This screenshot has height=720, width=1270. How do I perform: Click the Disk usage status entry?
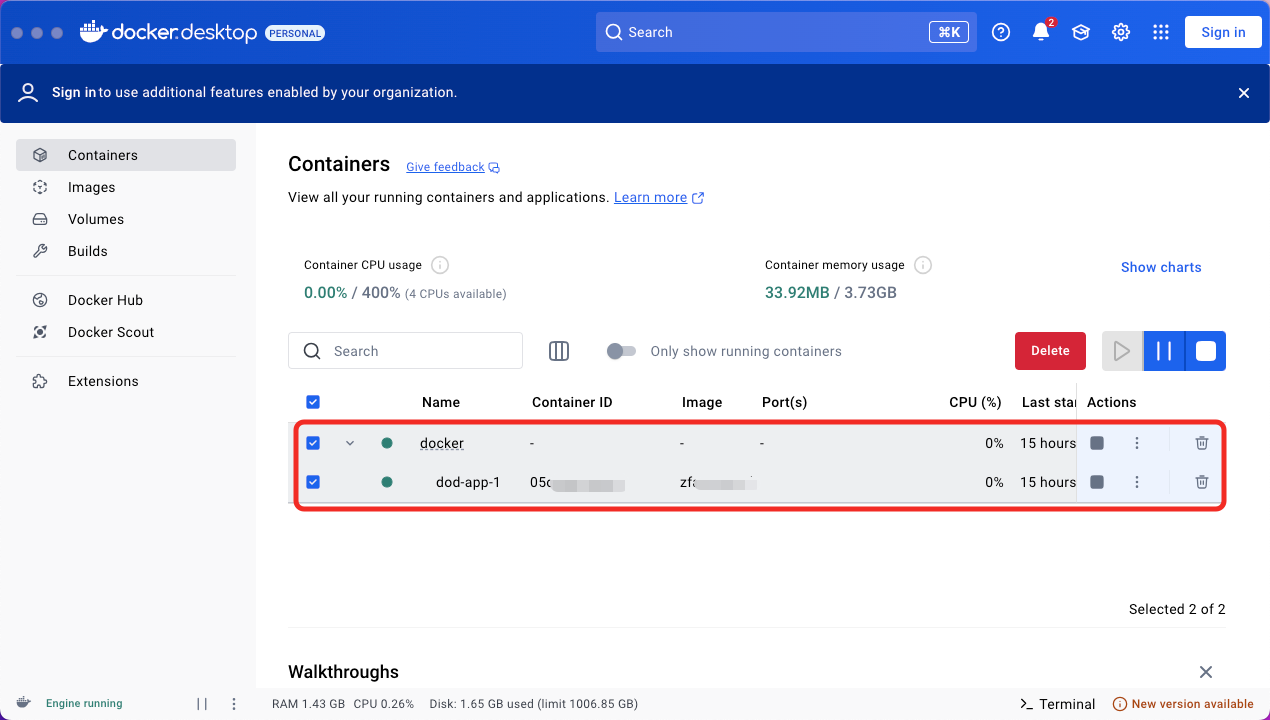tap(533, 704)
